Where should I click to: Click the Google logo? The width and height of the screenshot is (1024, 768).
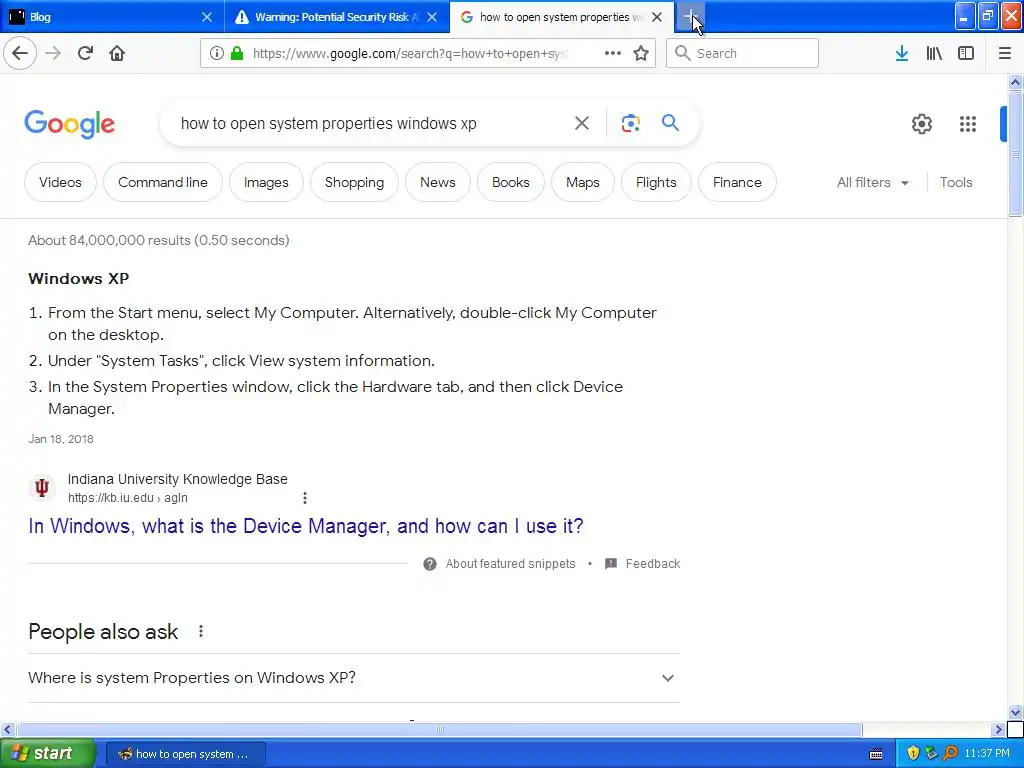[70, 123]
